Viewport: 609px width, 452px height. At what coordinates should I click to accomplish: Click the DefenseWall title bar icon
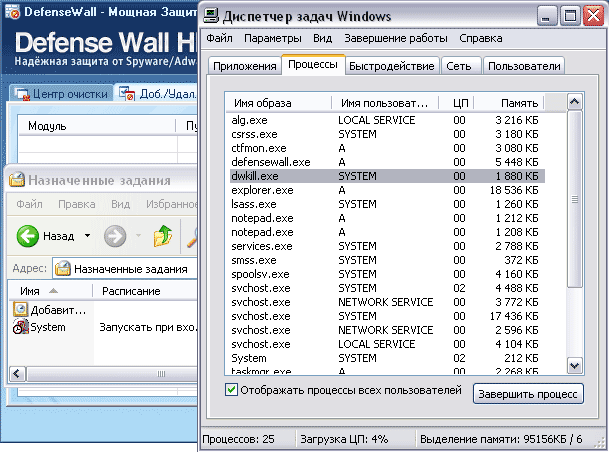click(x=12, y=11)
